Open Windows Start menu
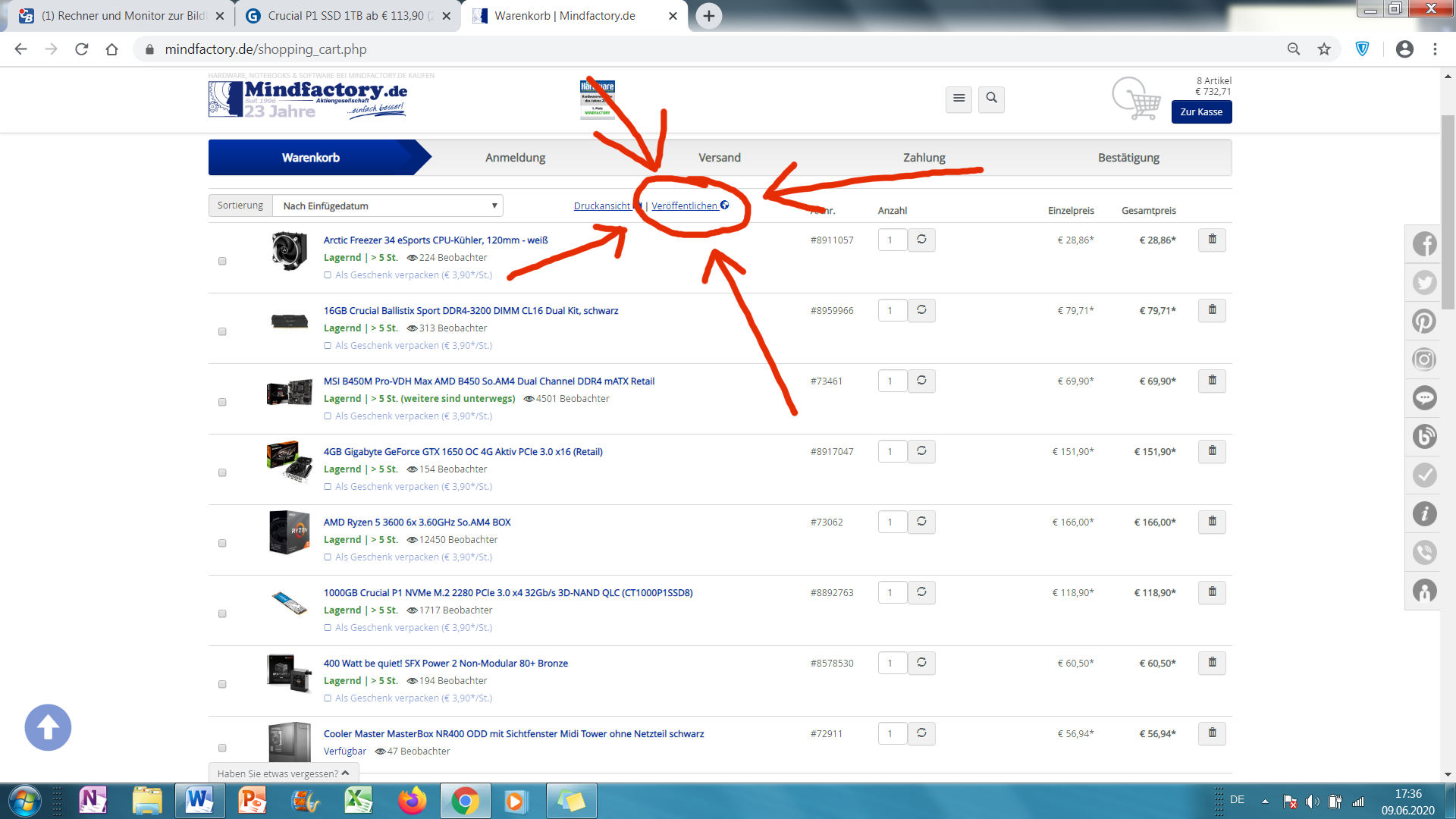 coord(24,801)
